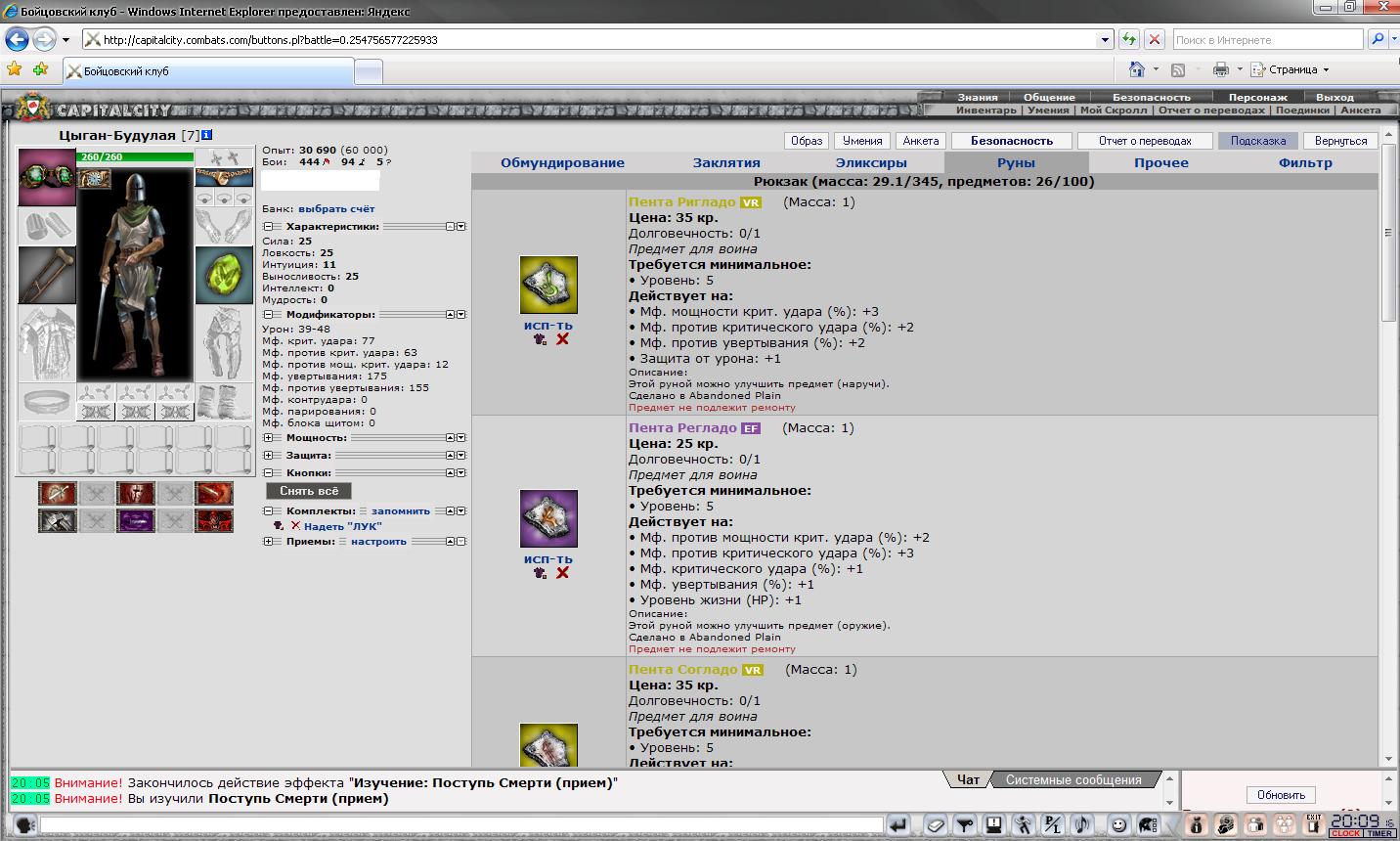This screenshot has height=841, width=1400.
Task: Switch to Системные сообщения chat tab
Action: coord(1073,779)
